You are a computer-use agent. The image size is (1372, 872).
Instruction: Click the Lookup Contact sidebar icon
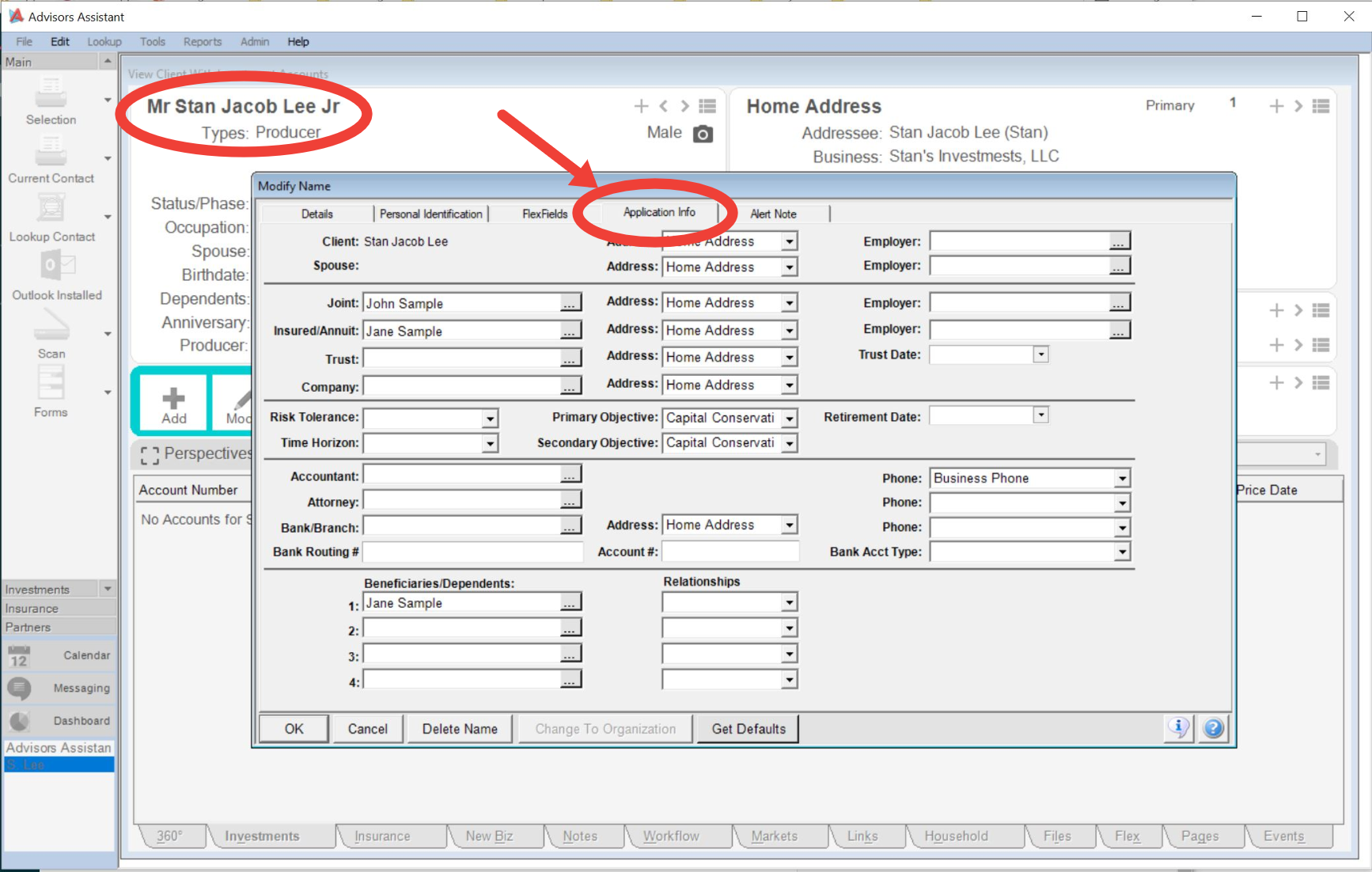tap(51, 209)
